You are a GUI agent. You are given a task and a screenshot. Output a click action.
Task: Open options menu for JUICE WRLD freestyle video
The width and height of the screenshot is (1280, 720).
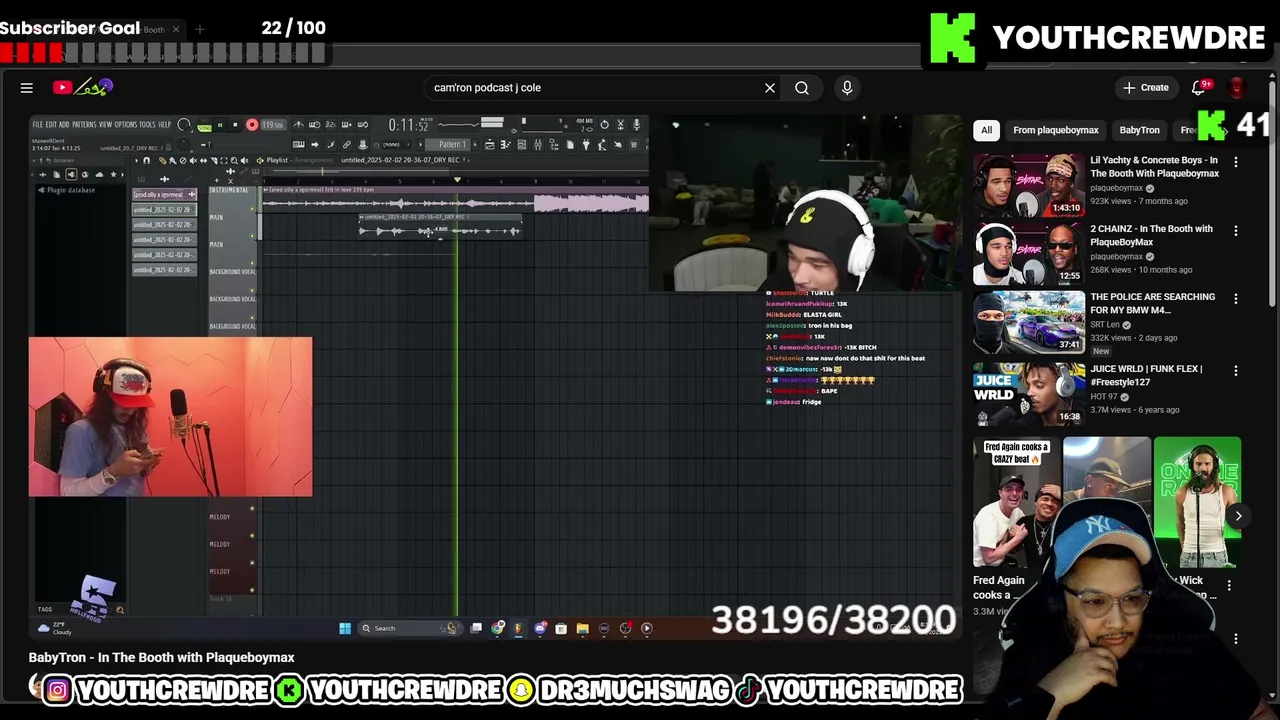(1236, 370)
